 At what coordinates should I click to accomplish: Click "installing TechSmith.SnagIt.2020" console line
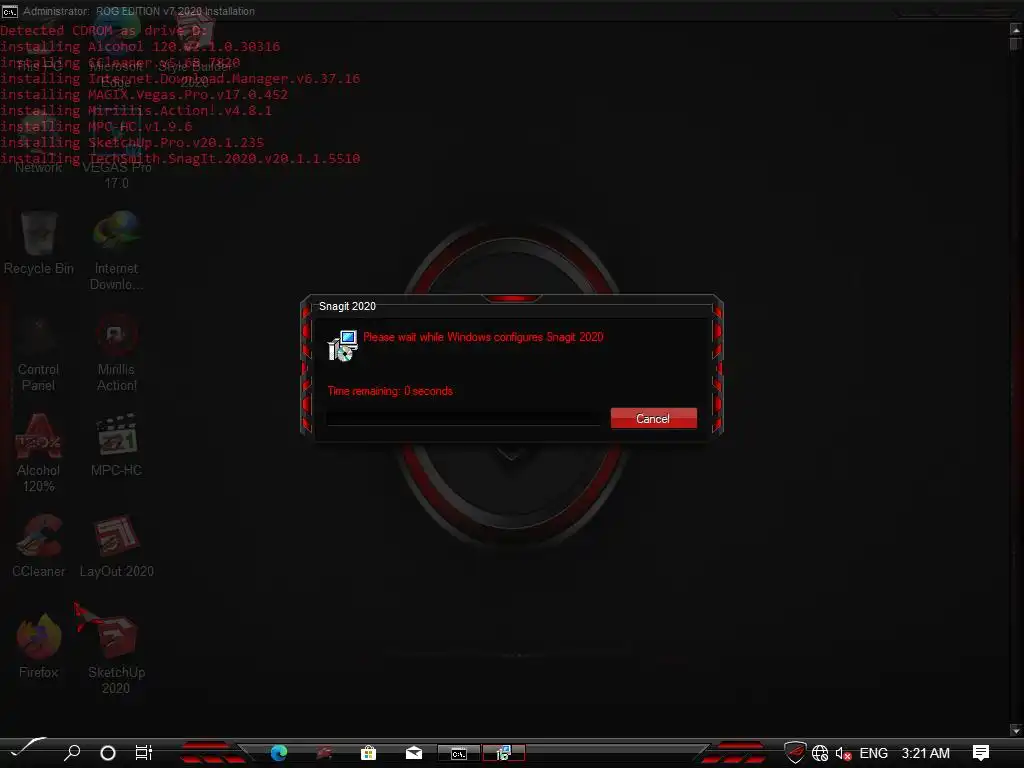click(180, 158)
